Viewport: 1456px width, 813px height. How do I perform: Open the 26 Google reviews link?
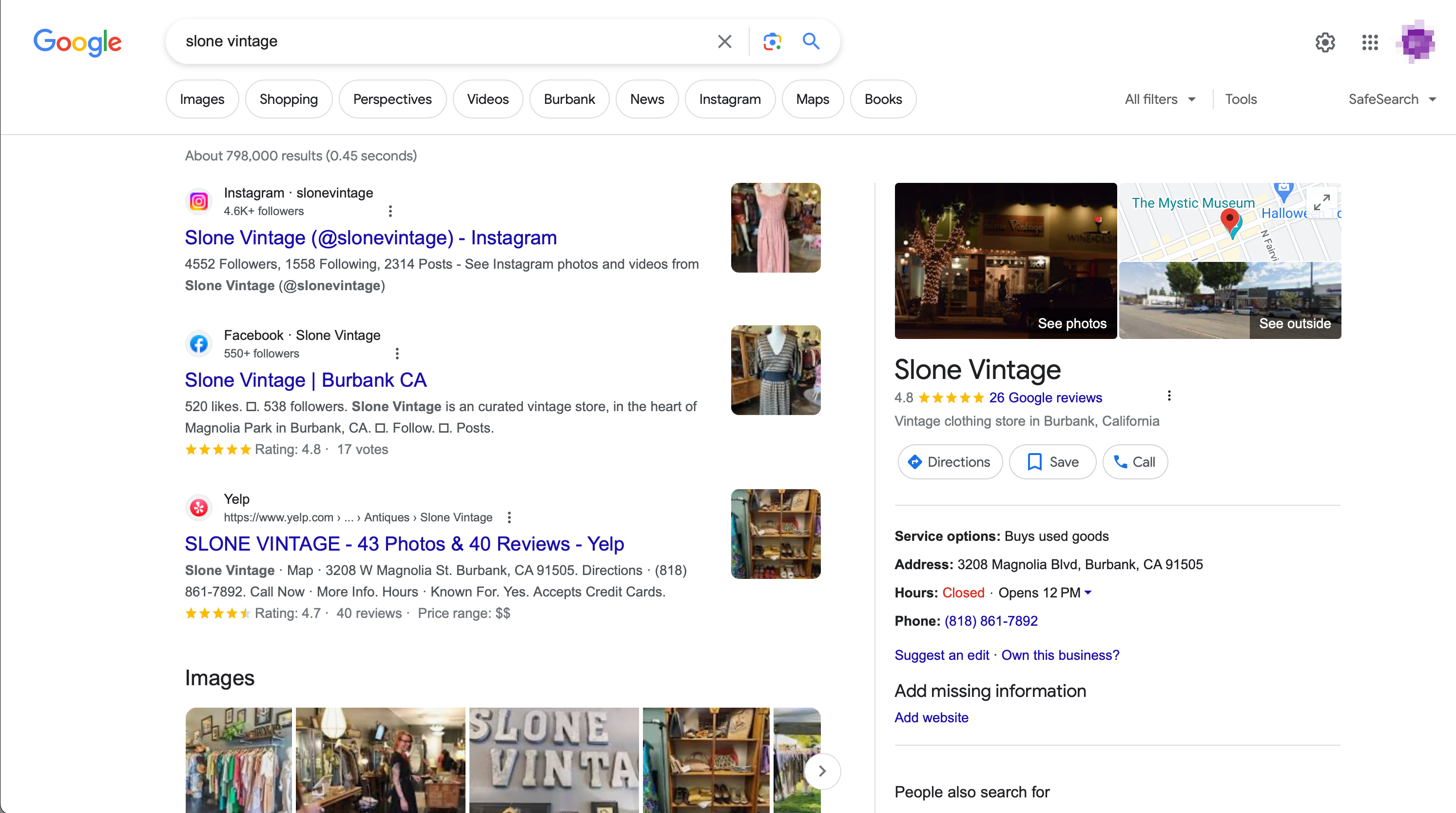pyautogui.click(x=1045, y=398)
